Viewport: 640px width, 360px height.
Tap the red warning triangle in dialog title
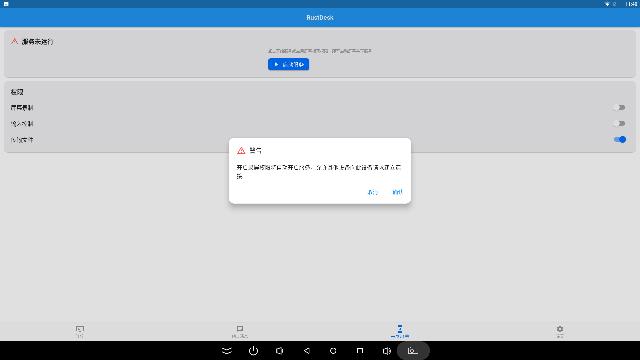click(241, 151)
